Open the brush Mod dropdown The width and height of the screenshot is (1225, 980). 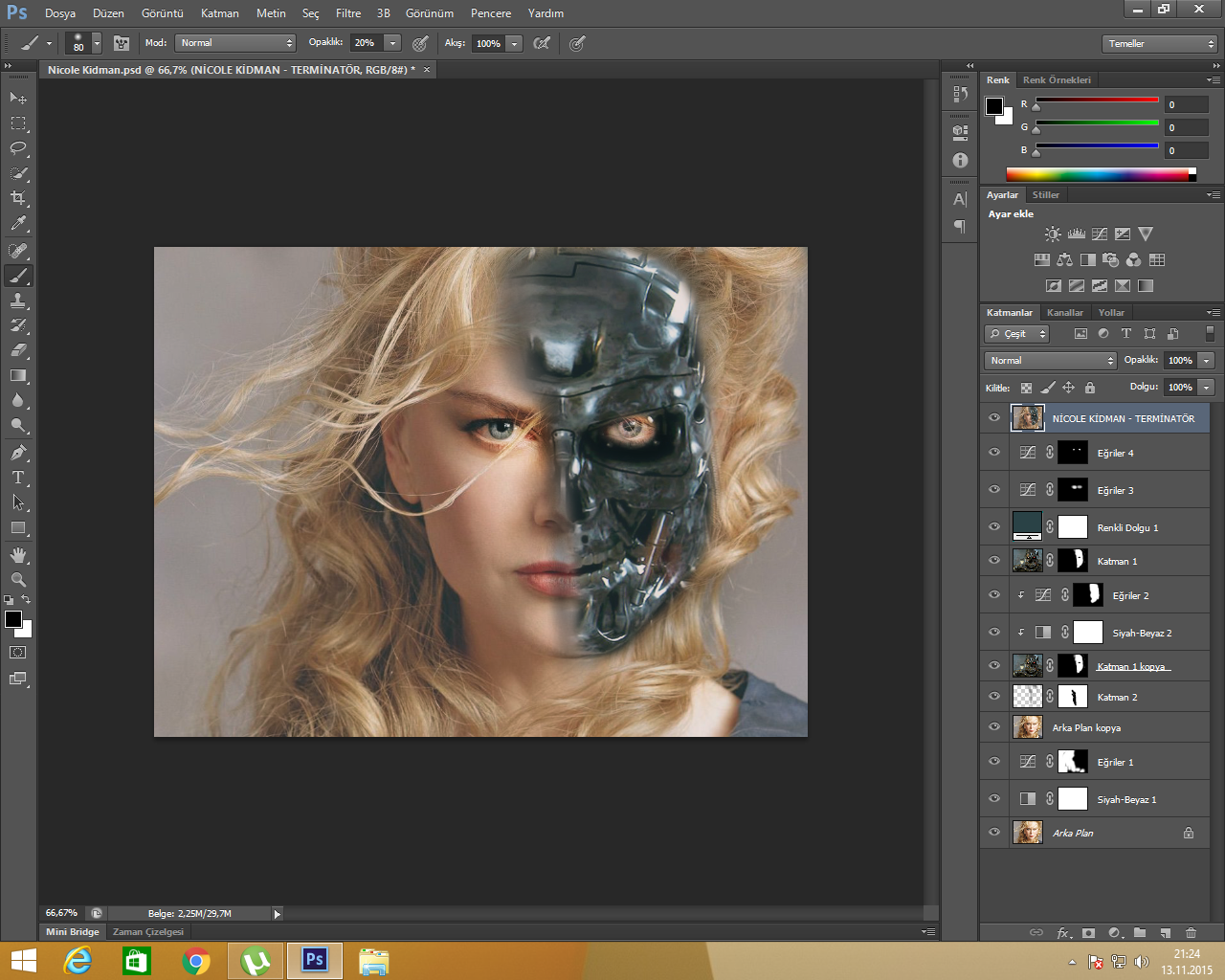tap(235, 43)
